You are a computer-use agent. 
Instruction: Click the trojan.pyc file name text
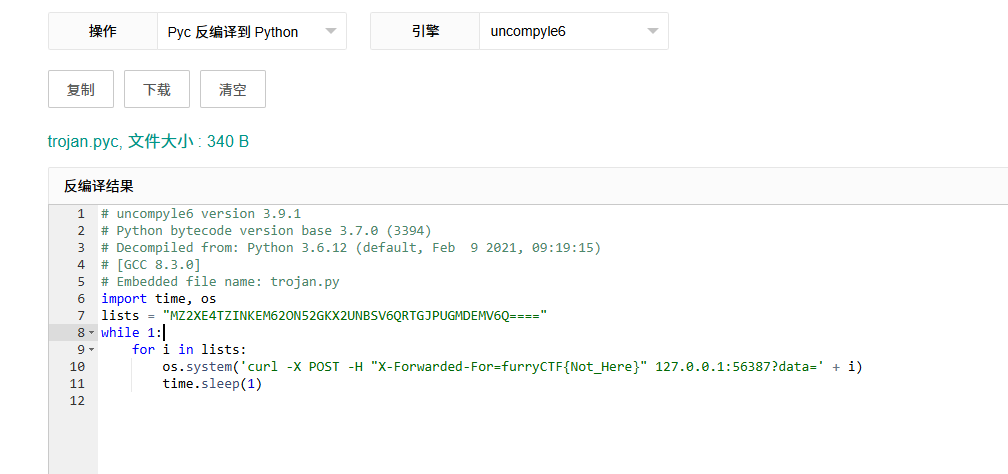pos(84,141)
